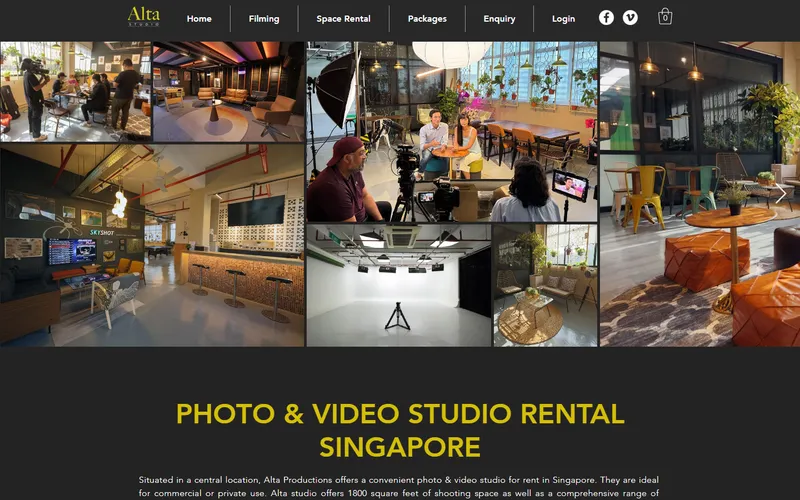Image resolution: width=800 pixels, height=500 pixels.
Task: Open the interview filming scene photo
Action: tap(452, 132)
